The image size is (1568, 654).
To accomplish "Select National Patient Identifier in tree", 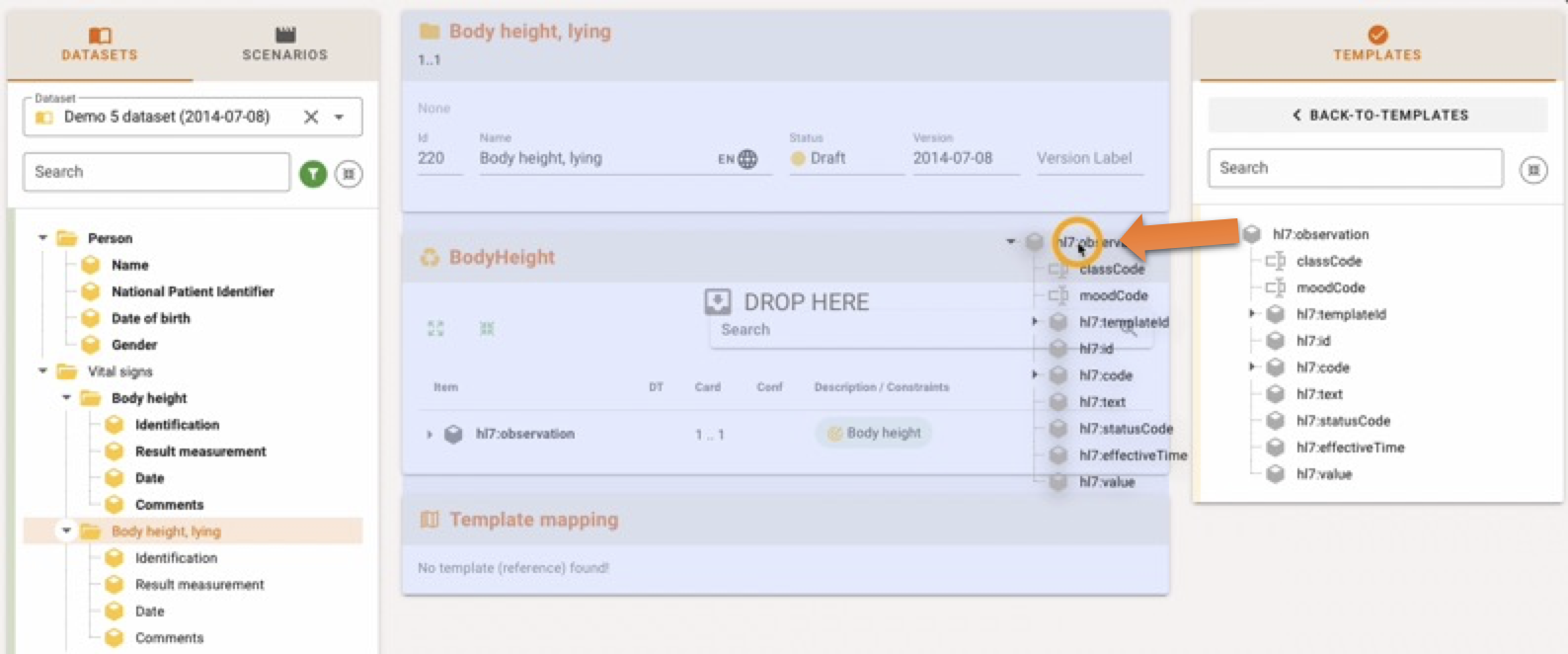I will pyautogui.click(x=193, y=291).
